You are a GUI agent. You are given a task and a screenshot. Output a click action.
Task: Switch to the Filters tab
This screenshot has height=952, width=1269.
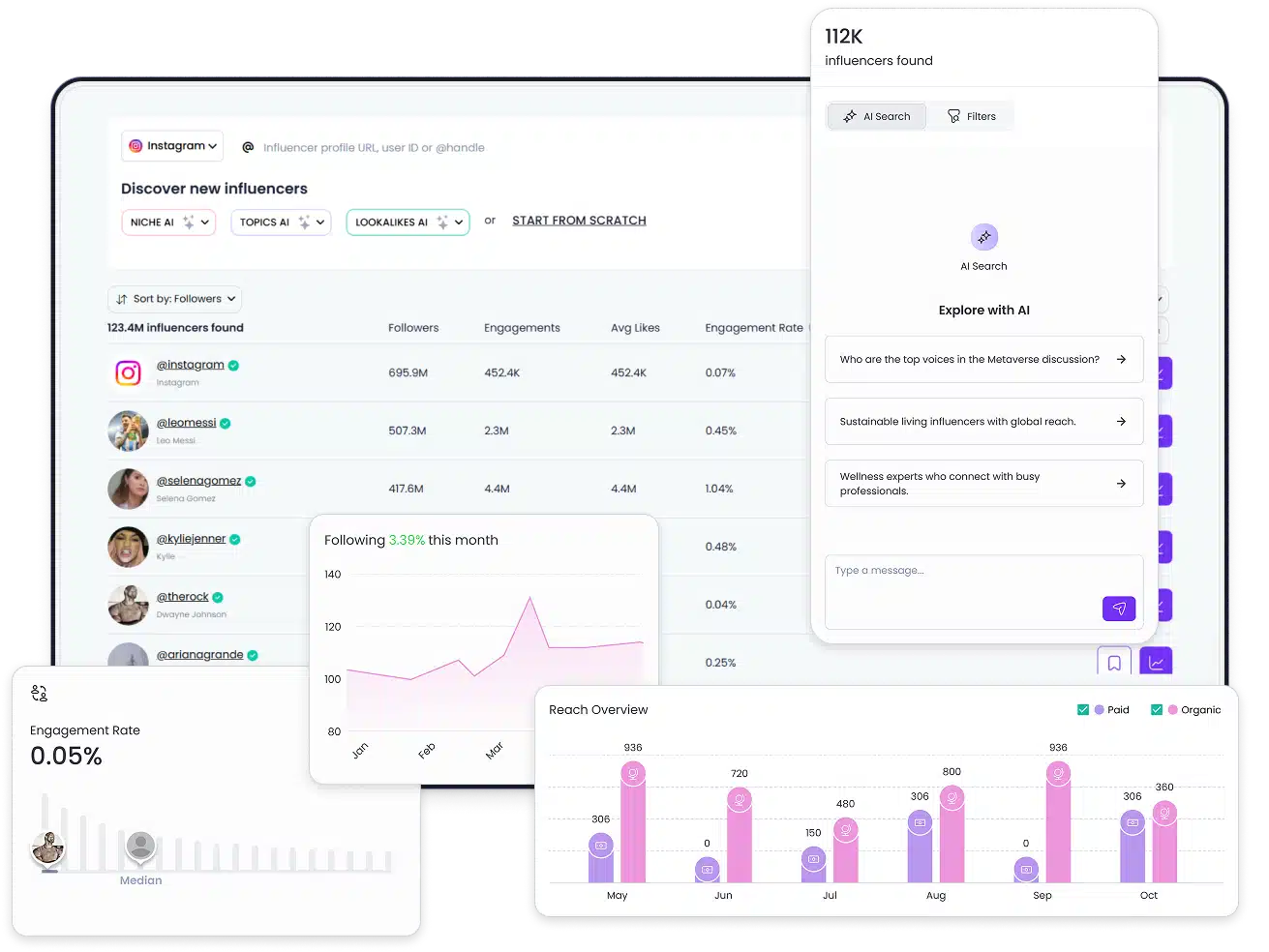[970, 116]
